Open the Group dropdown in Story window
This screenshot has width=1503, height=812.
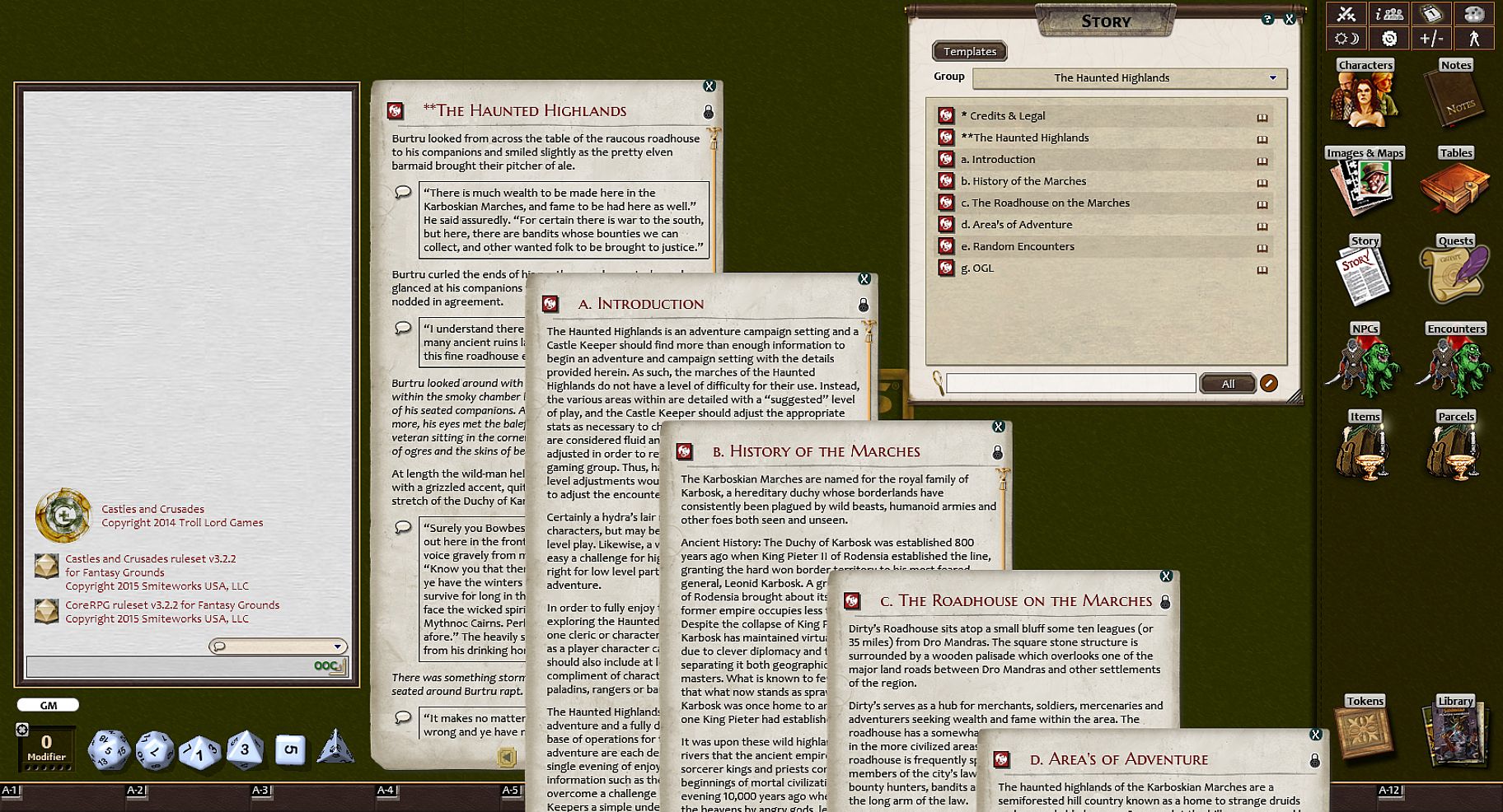(1130, 78)
